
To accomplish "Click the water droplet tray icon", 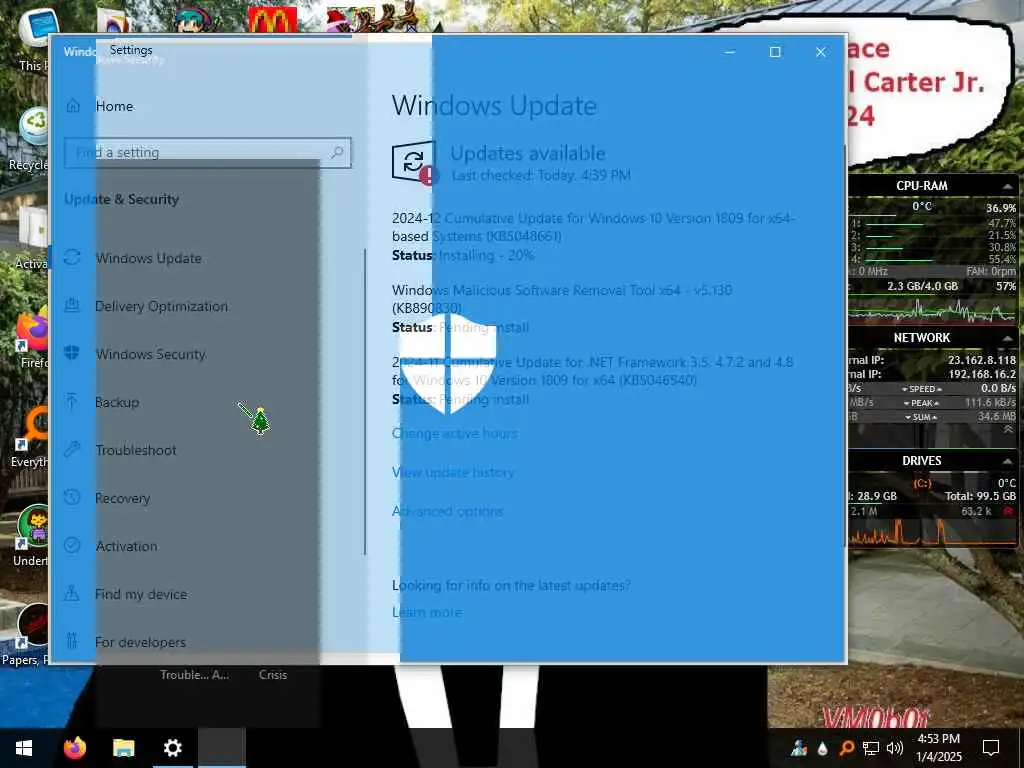I will [x=823, y=748].
